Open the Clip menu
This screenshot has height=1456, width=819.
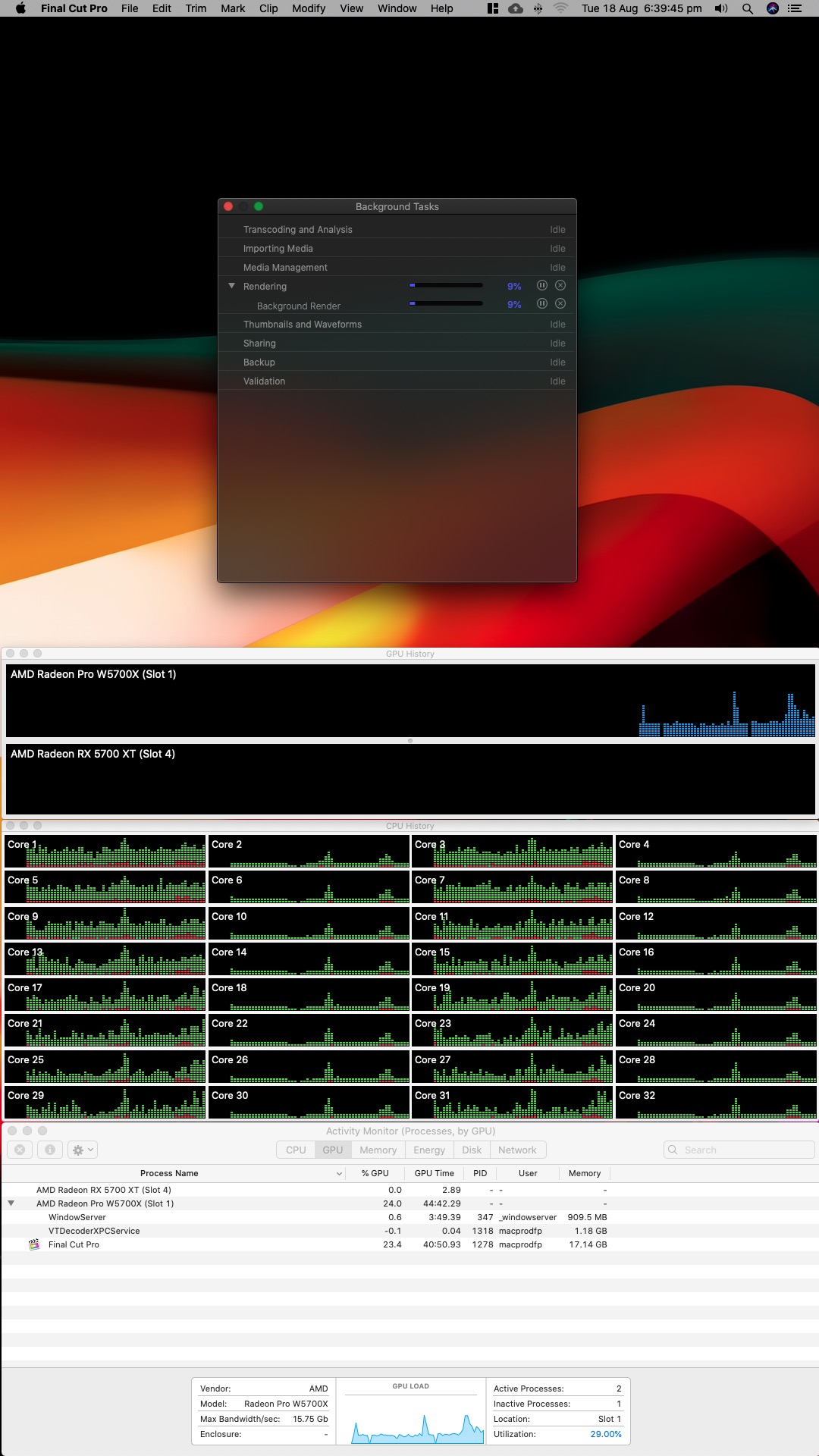pyautogui.click(x=268, y=8)
